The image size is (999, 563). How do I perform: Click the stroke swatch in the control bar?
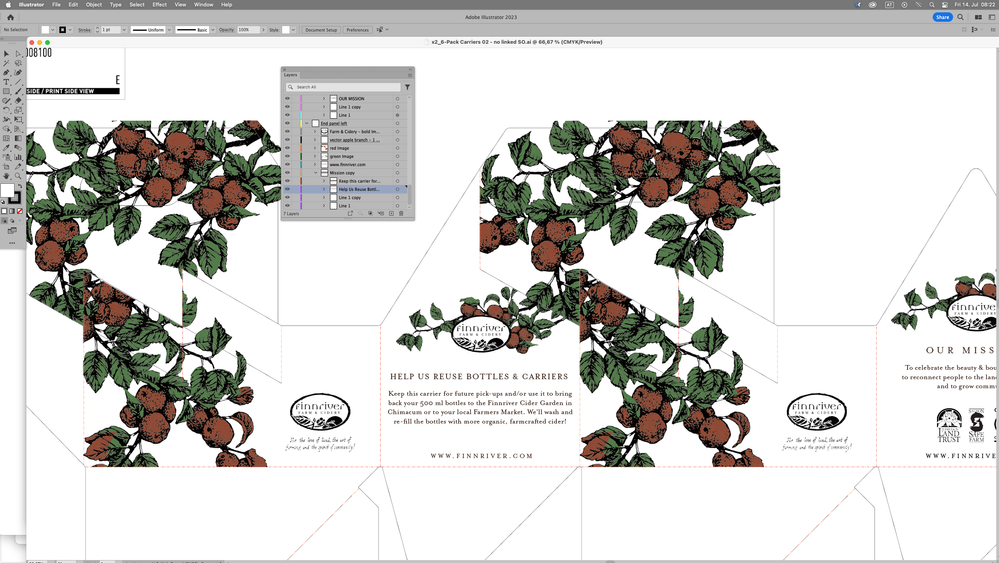62,30
